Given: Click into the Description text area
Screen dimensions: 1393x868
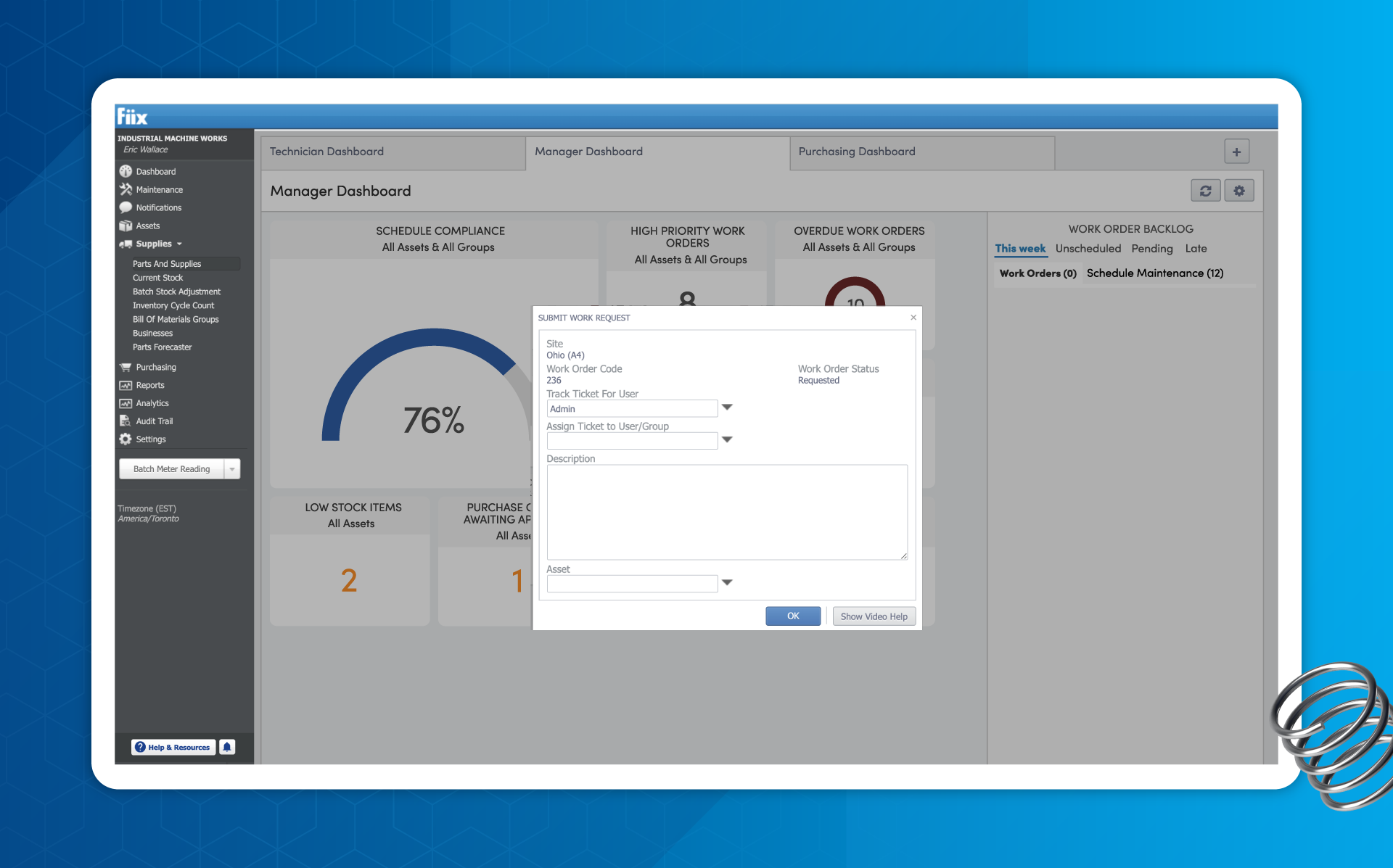Looking at the screenshot, I should click(726, 512).
